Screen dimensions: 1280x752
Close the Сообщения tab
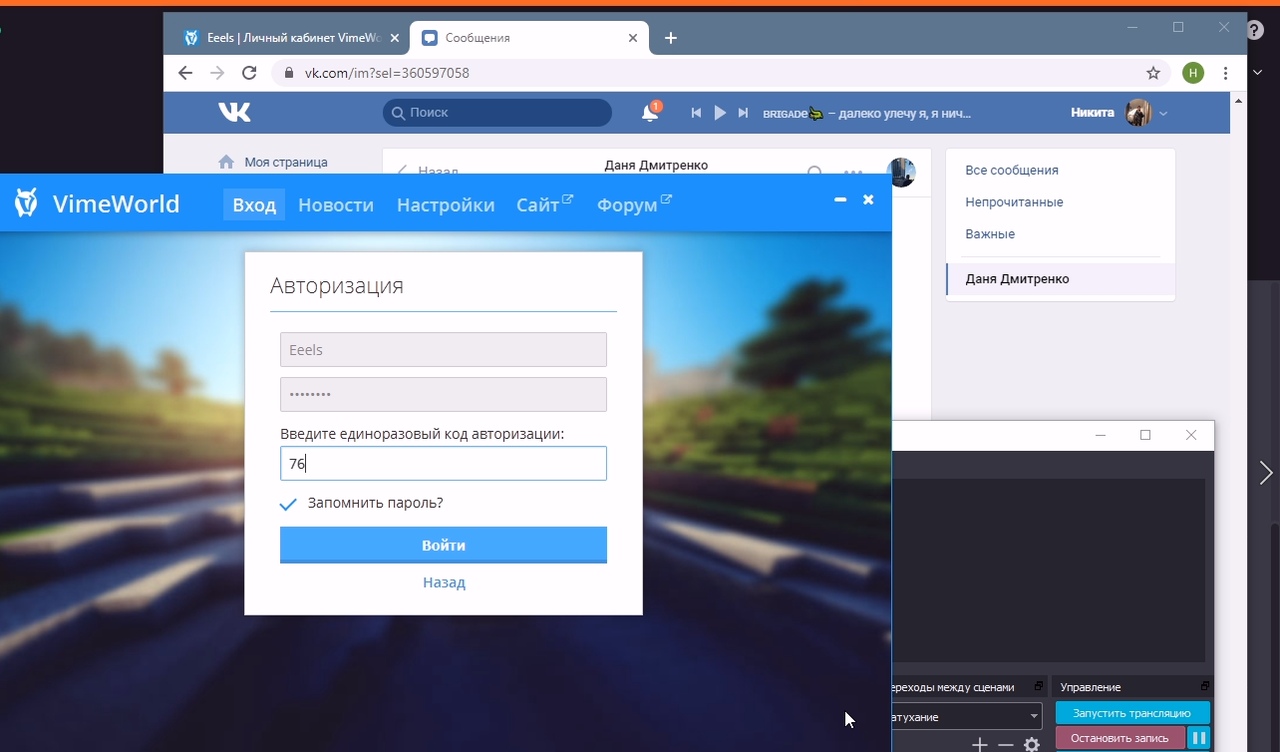633,38
